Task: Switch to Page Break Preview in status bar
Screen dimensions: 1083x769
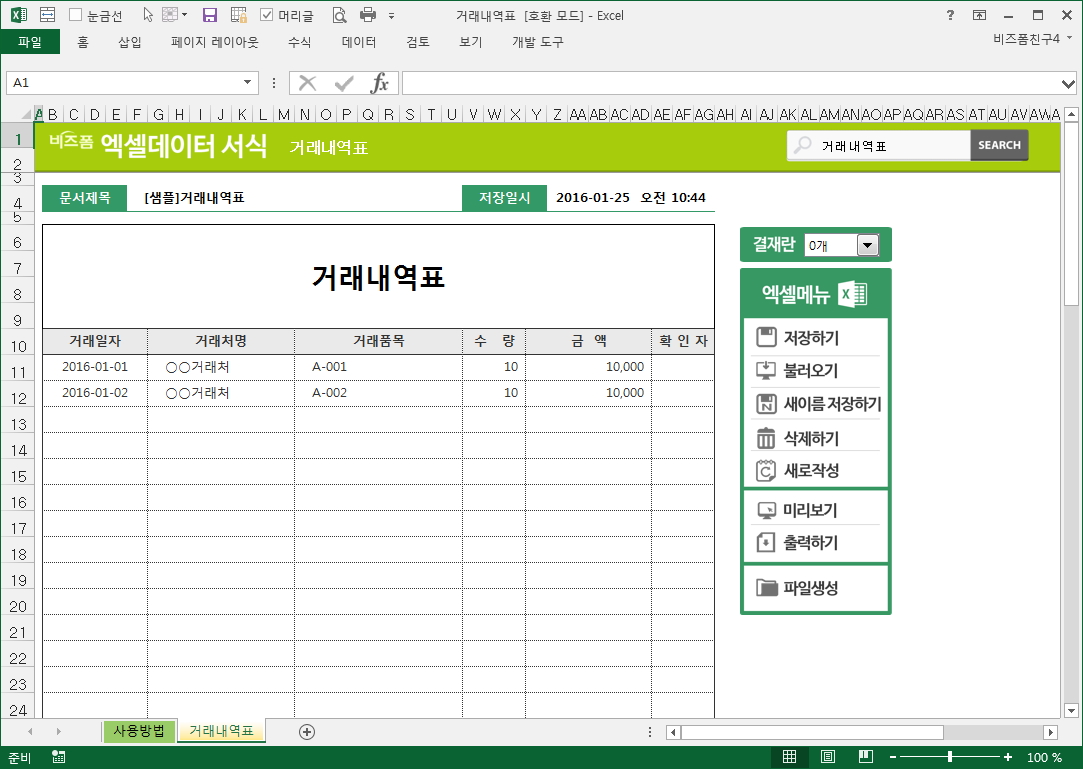Action: point(866,757)
